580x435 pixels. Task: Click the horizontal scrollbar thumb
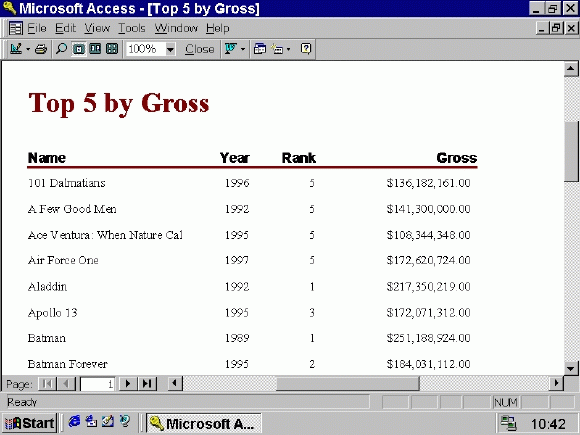[348, 384]
